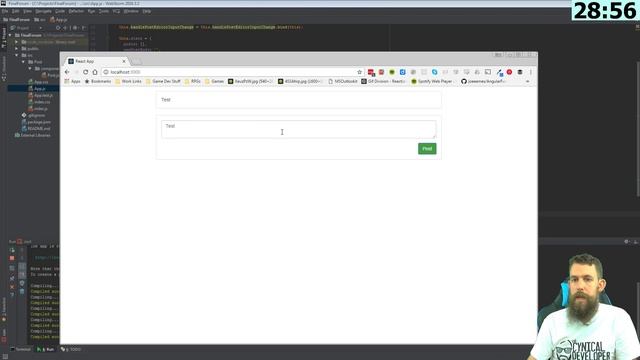Click the cast screen extension icon
640x360 pixels.
coord(488,72)
